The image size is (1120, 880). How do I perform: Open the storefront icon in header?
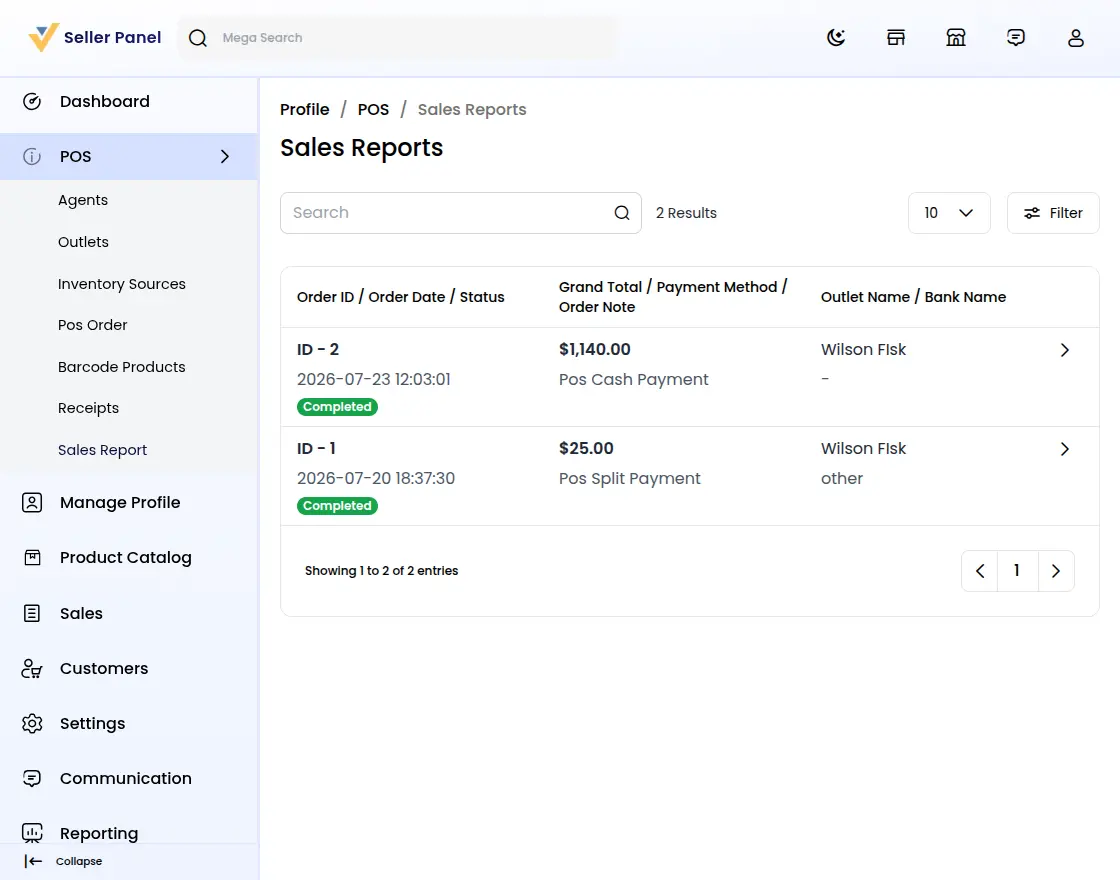coord(896,37)
